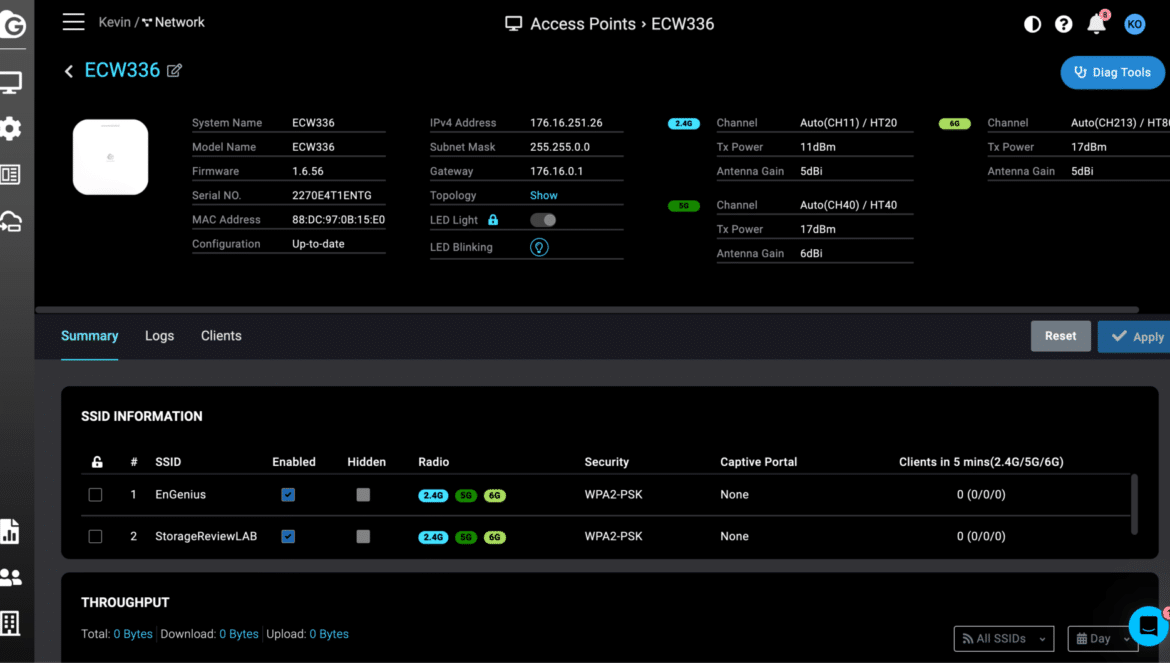The image size is (1170, 663).
Task: Click the SSID column header
Action: [x=168, y=462]
